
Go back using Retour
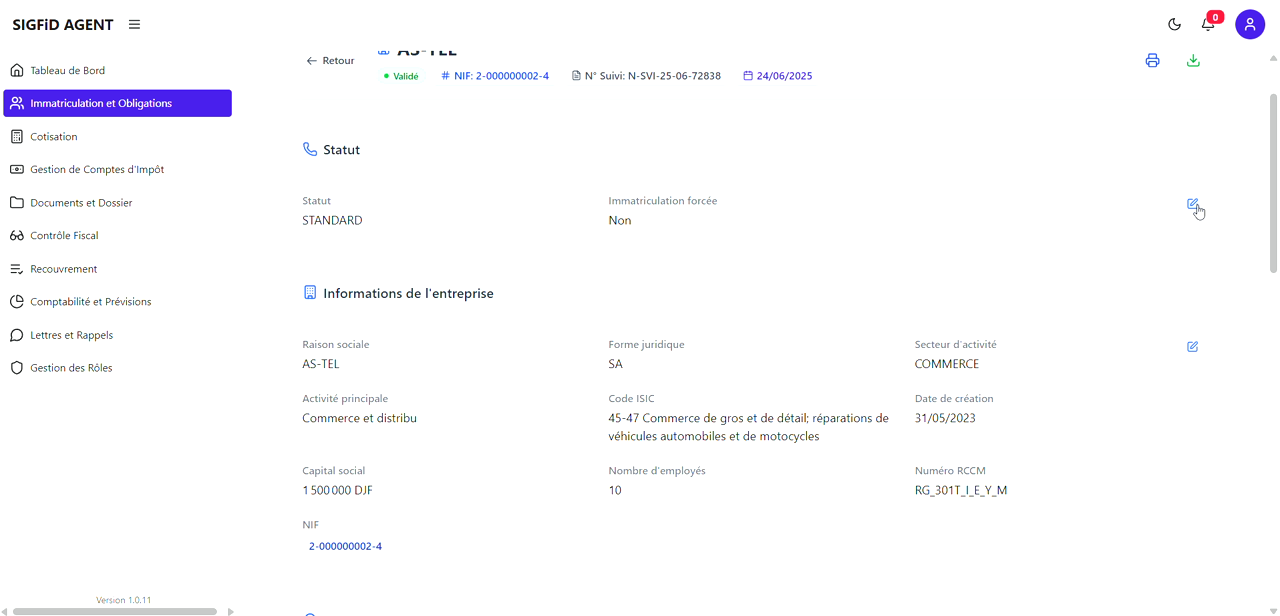pyautogui.click(x=330, y=61)
